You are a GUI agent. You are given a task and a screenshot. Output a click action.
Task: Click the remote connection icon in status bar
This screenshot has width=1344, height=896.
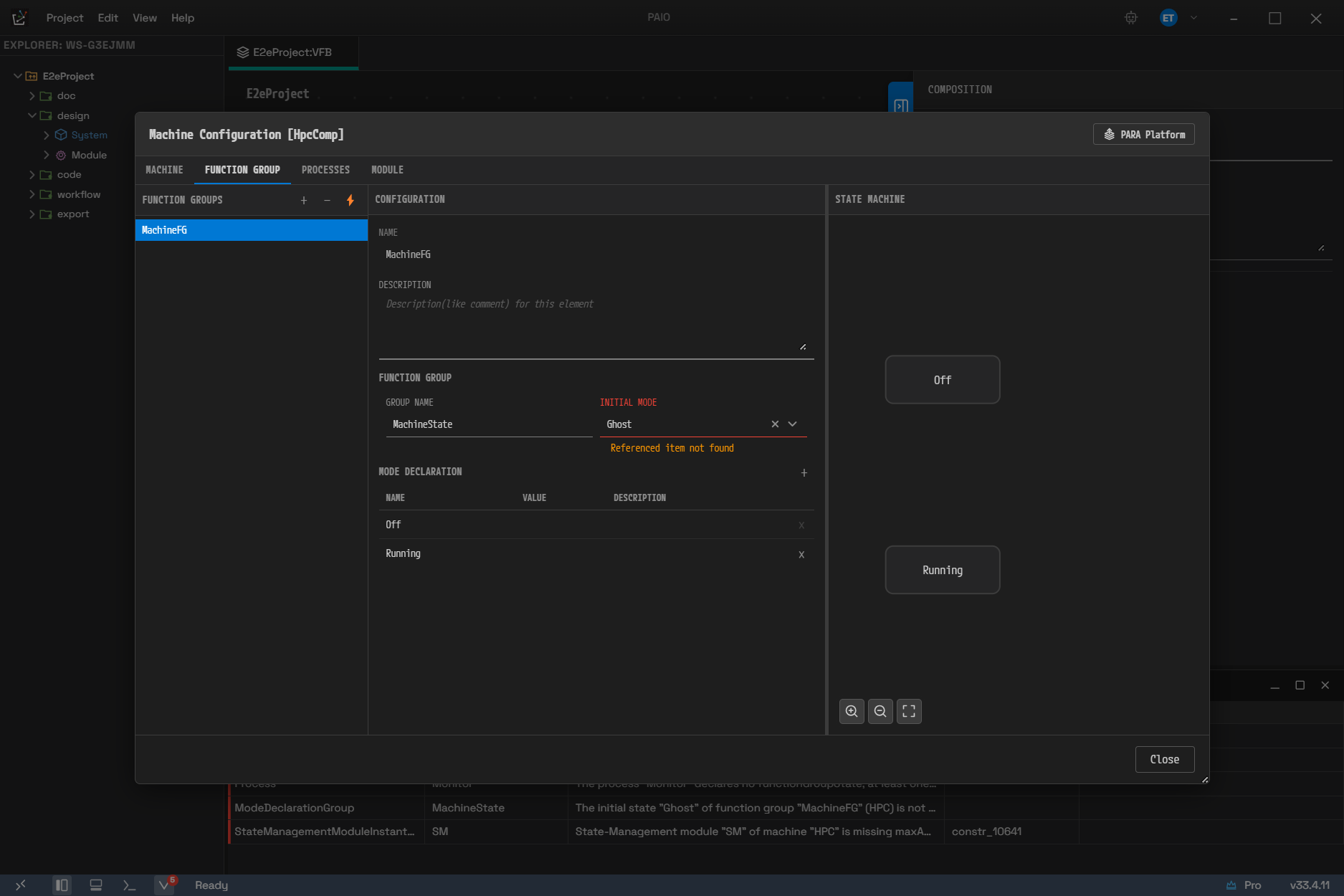pos(20,885)
